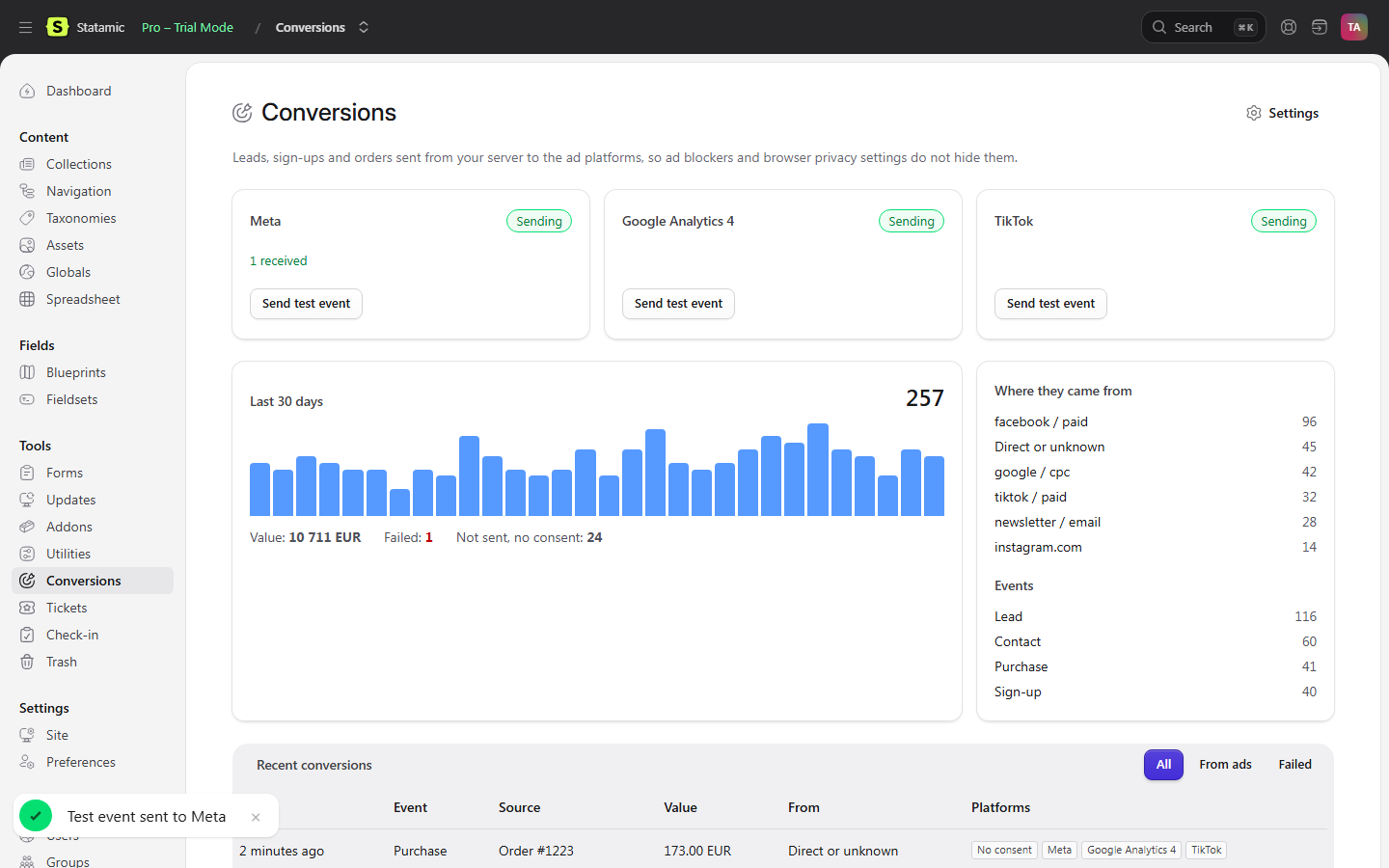Filter recent conversions From ads
This screenshot has width=1389, height=868.
point(1225,765)
